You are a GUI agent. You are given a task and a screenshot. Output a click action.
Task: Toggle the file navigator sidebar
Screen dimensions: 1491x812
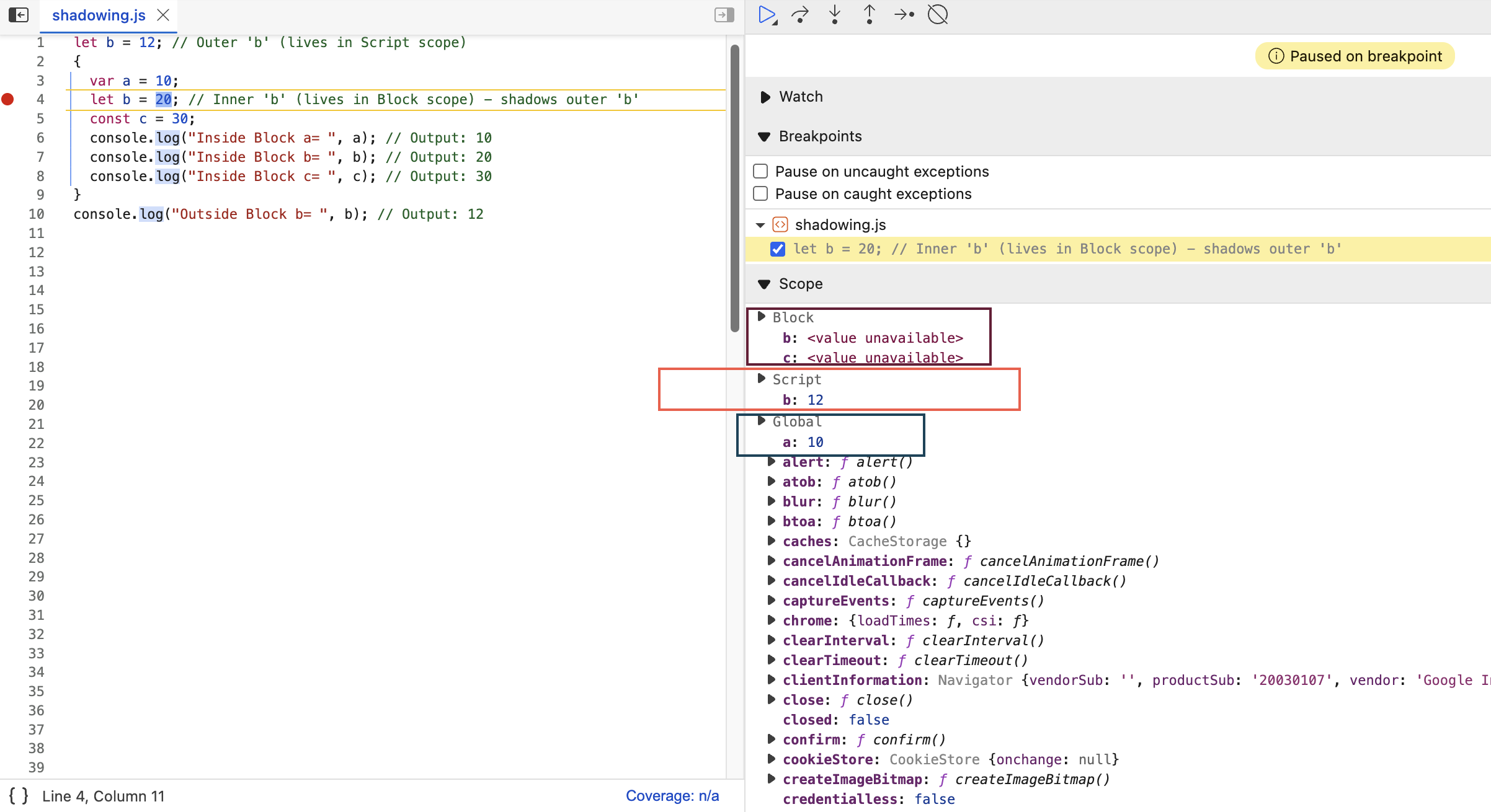(x=19, y=15)
